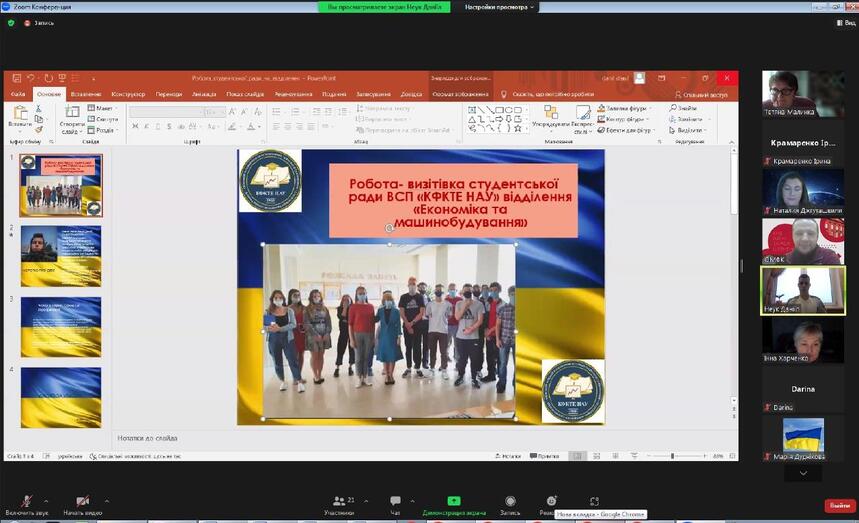
Task: Show more participants with down chevron
Action: [x=803, y=473]
